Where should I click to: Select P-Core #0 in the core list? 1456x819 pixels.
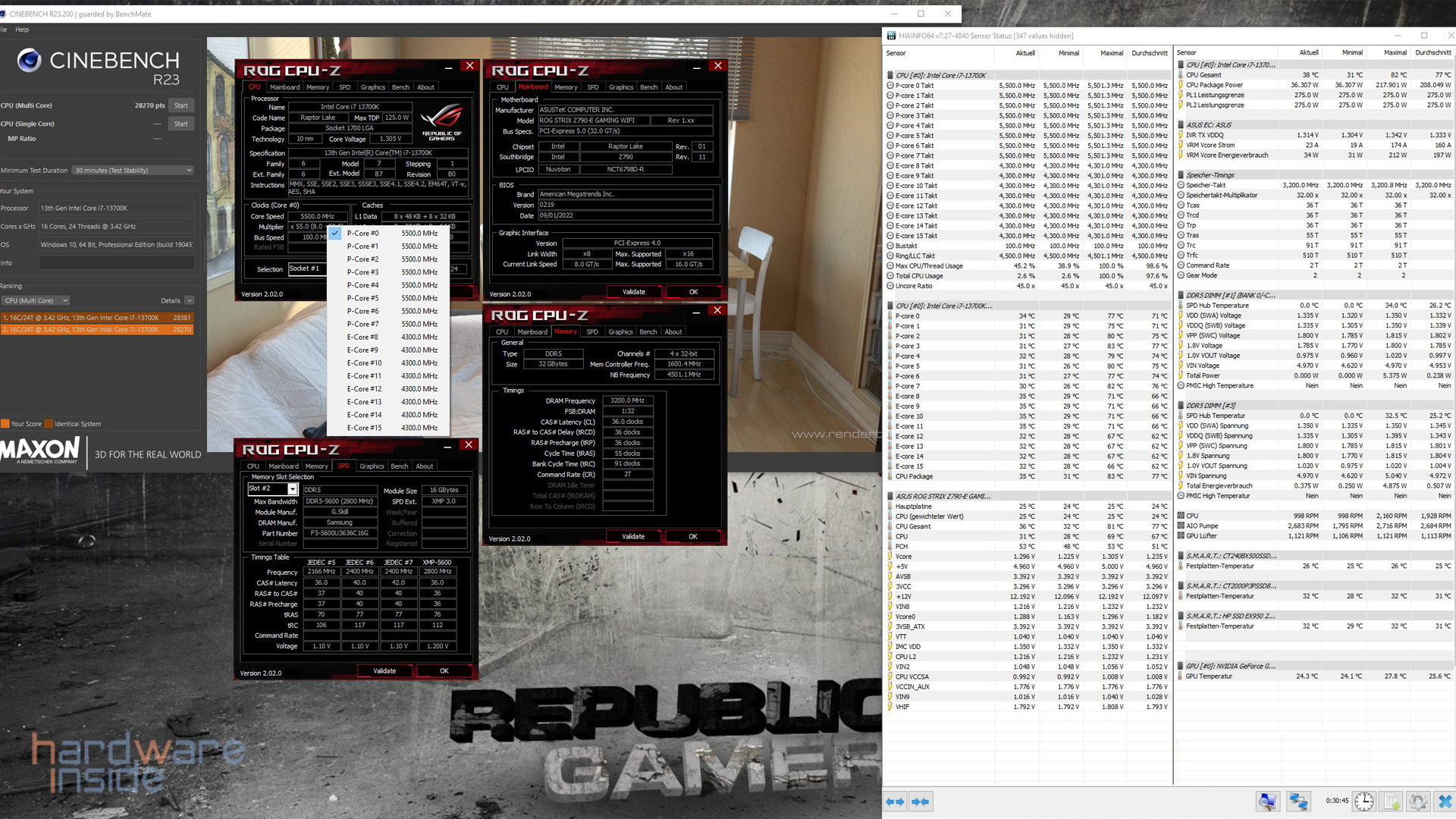(388, 234)
